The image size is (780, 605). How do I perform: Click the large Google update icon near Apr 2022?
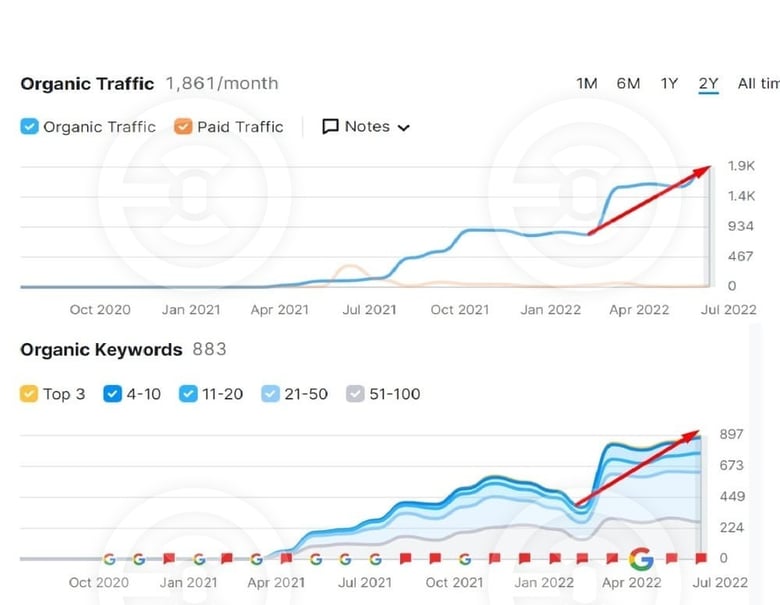641,558
